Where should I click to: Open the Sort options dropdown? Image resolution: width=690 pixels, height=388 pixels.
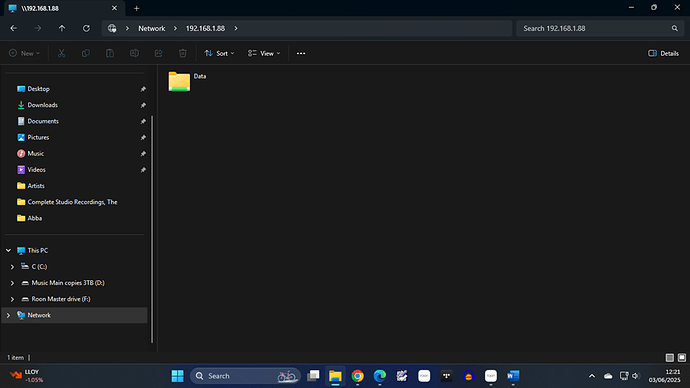pyautogui.click(x=219, y=53)
